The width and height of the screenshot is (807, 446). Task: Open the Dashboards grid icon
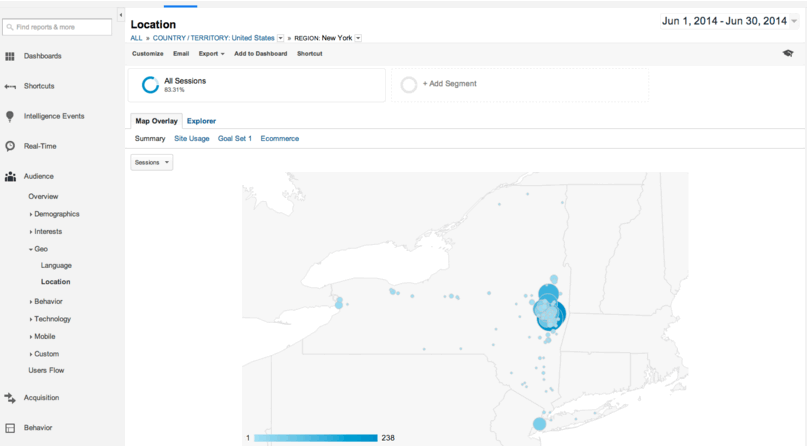pyautogui.click(x=10, y=56)
